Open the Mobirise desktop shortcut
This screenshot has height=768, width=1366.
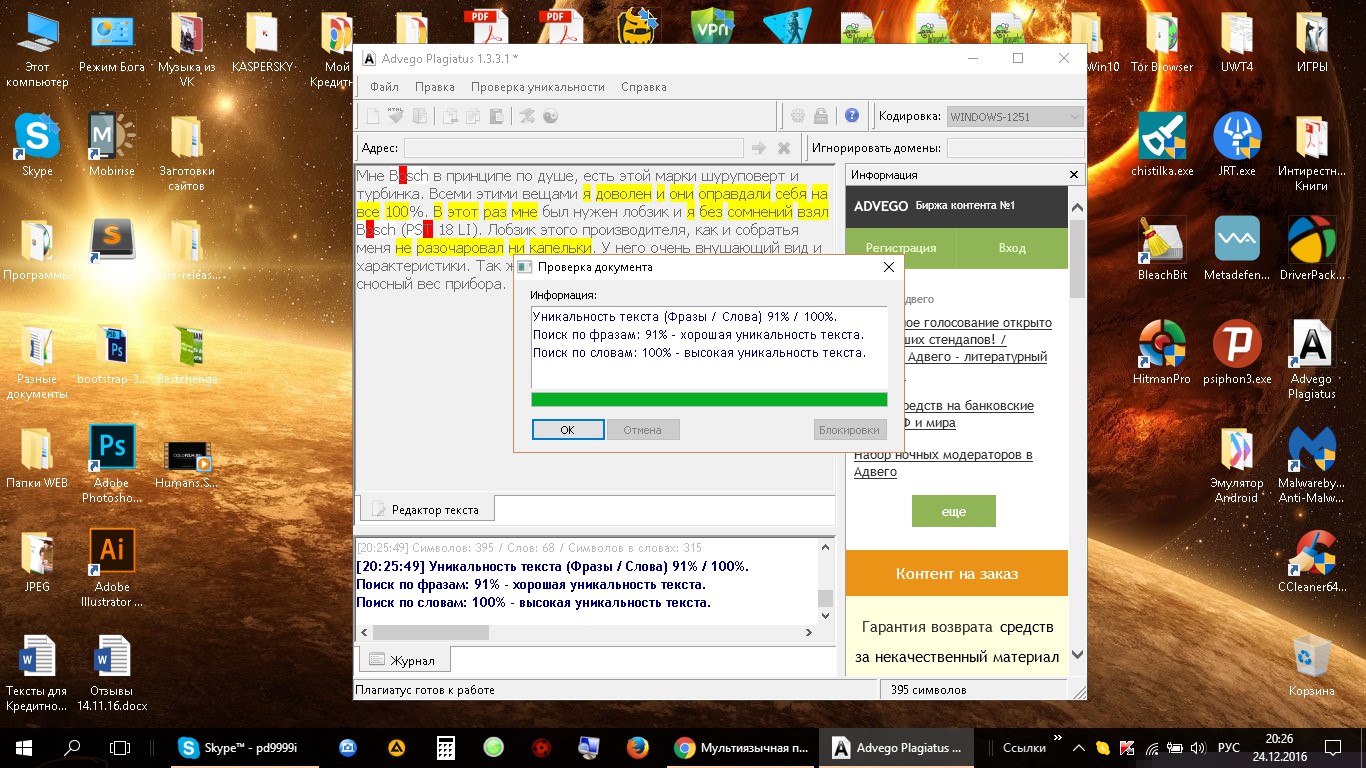point(113,144)
